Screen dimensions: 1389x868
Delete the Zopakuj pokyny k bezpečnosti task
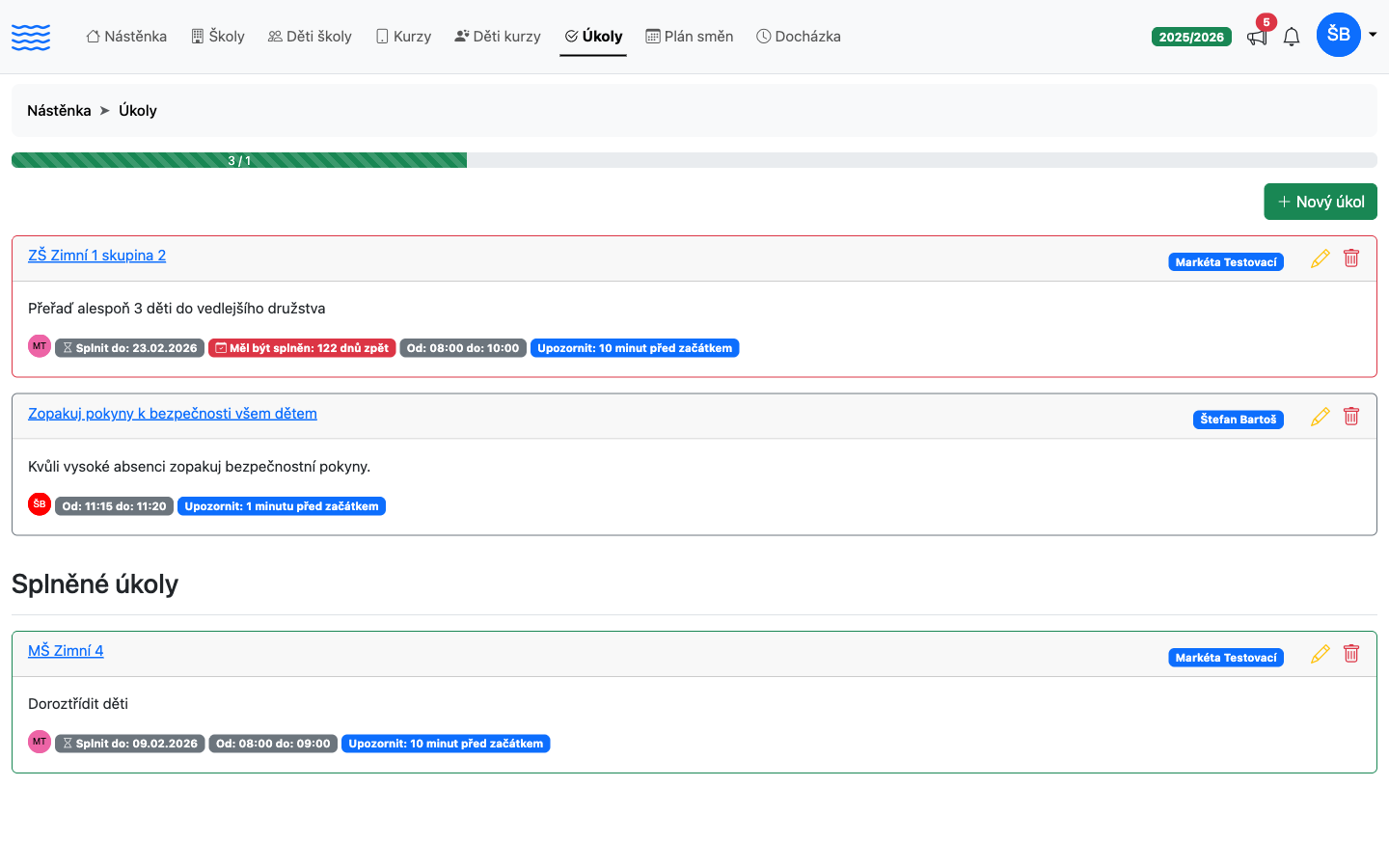[x=1351, y=417]
